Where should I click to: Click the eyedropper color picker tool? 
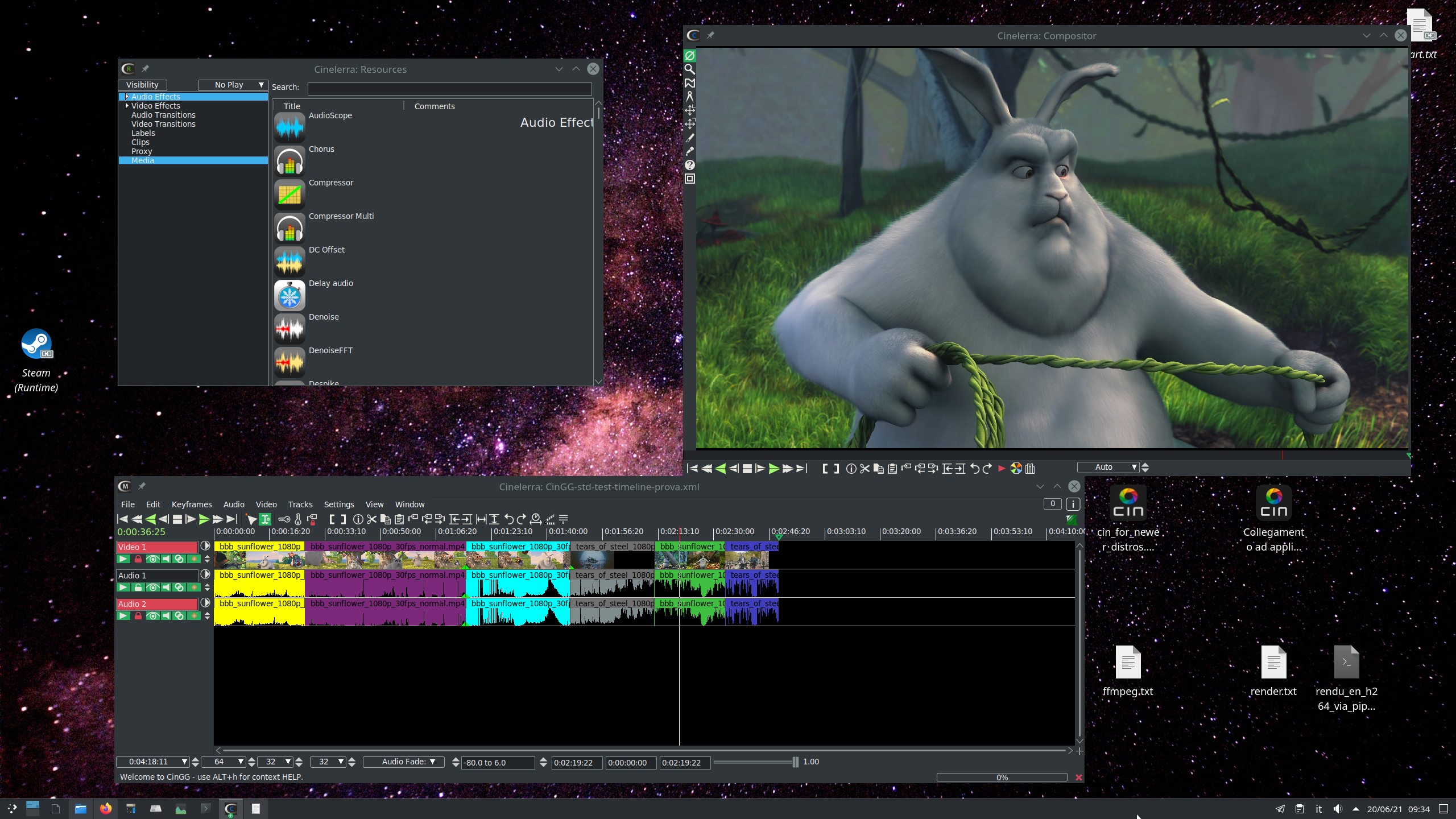point(689,151)
